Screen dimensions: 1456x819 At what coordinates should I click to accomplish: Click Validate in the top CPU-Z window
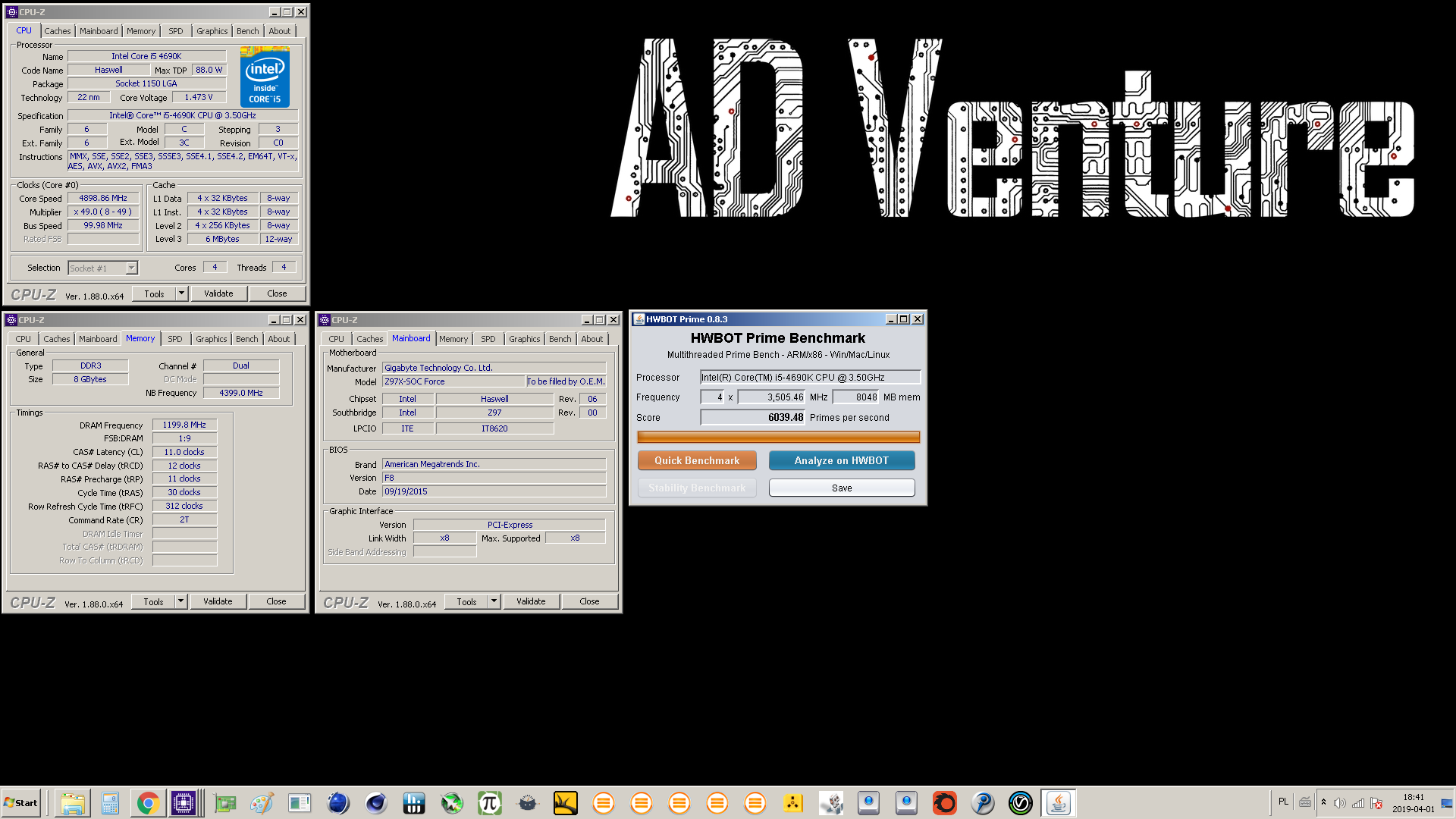pyautogui.click(x=218, y=293)
